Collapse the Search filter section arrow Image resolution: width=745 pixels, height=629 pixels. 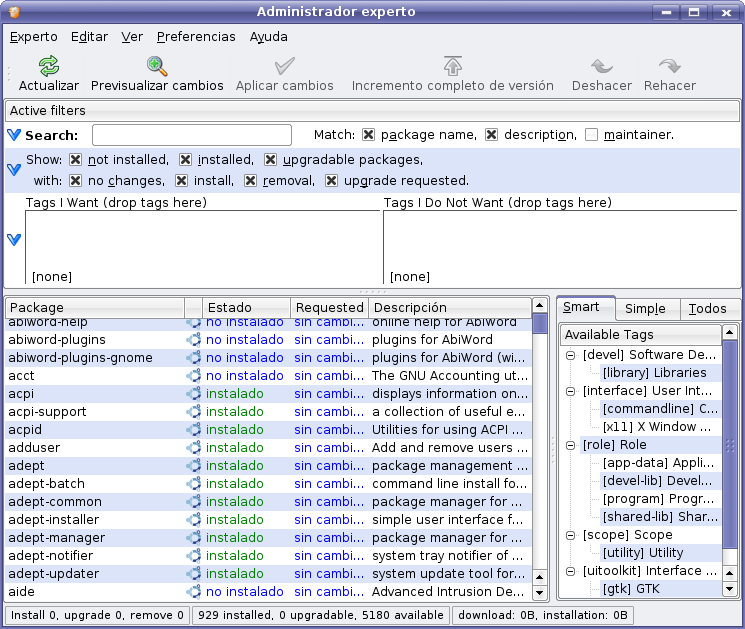[x=14, y=135]
